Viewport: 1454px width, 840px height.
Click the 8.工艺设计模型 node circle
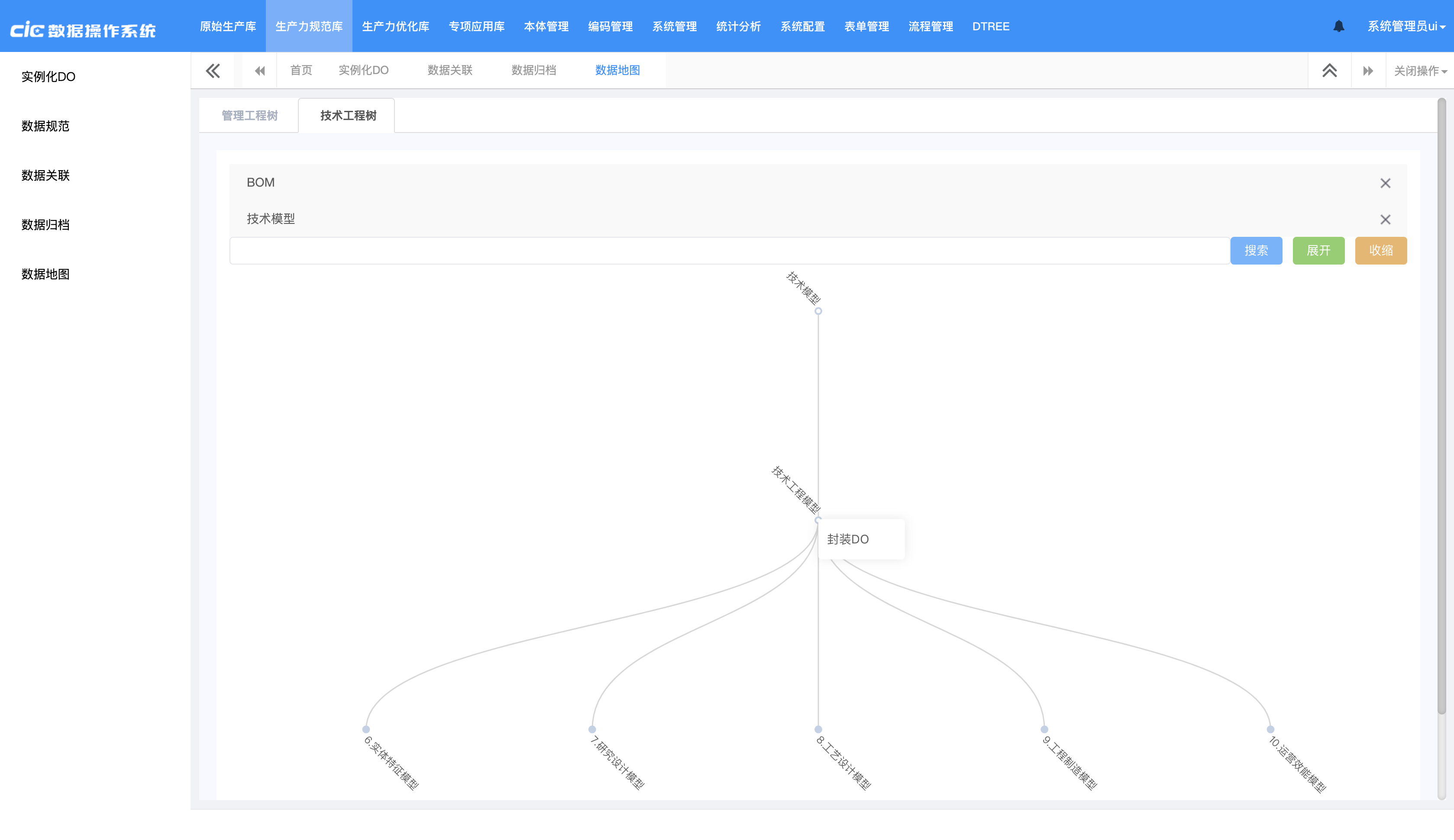tap(818, 729)
